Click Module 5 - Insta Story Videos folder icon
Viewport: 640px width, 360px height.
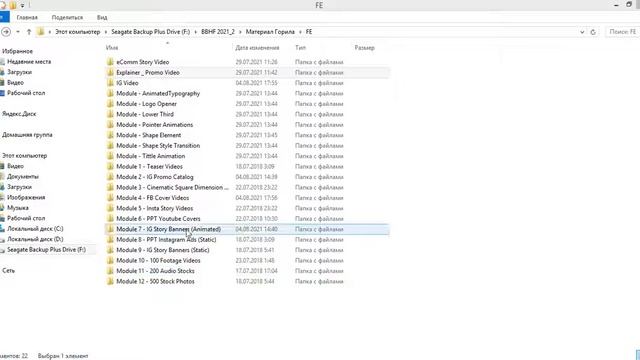click(x=110, y=208)
